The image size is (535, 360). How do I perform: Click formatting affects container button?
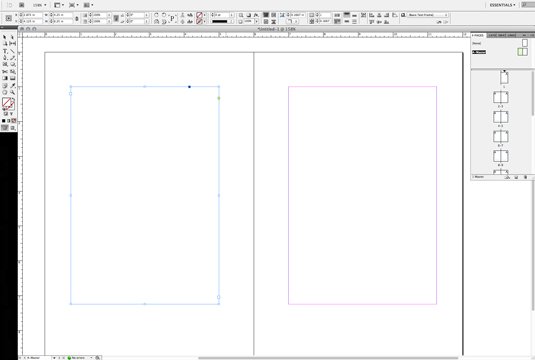[x=5, y=114]
